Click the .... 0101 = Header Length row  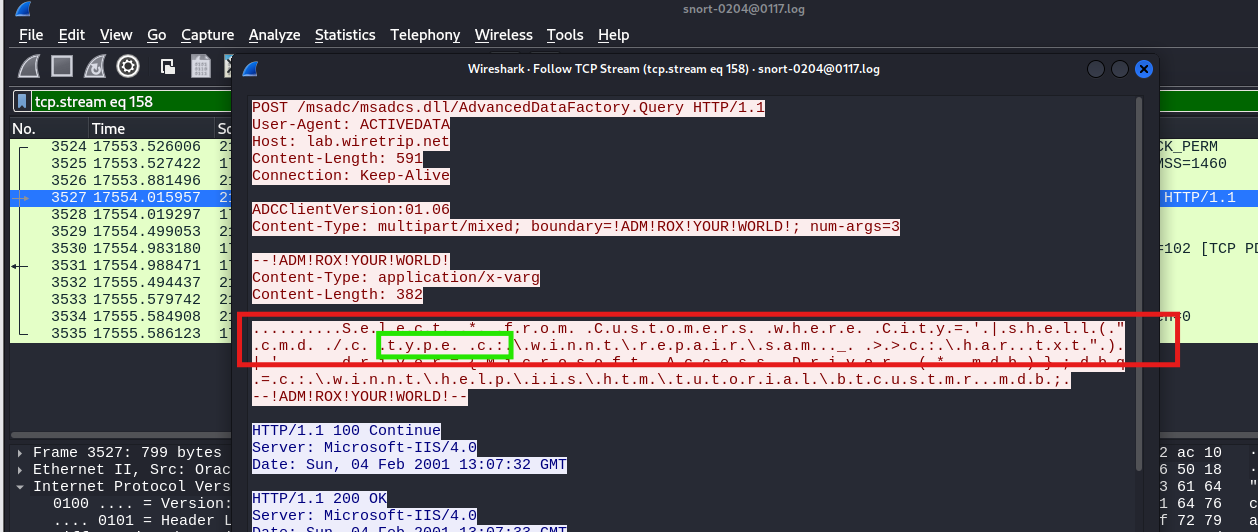tap(142, 520)
